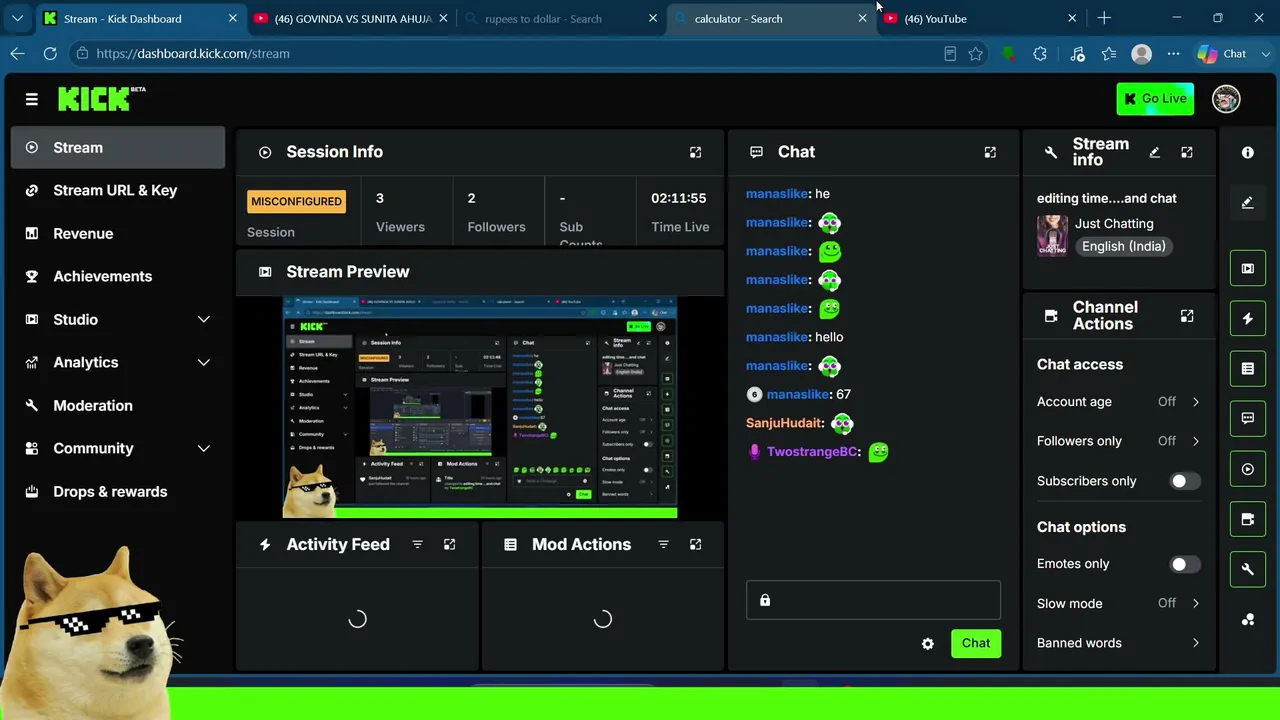Expand the Channel Actions panel
This screenshot has height=720, width=1280.
(1187, 316)
